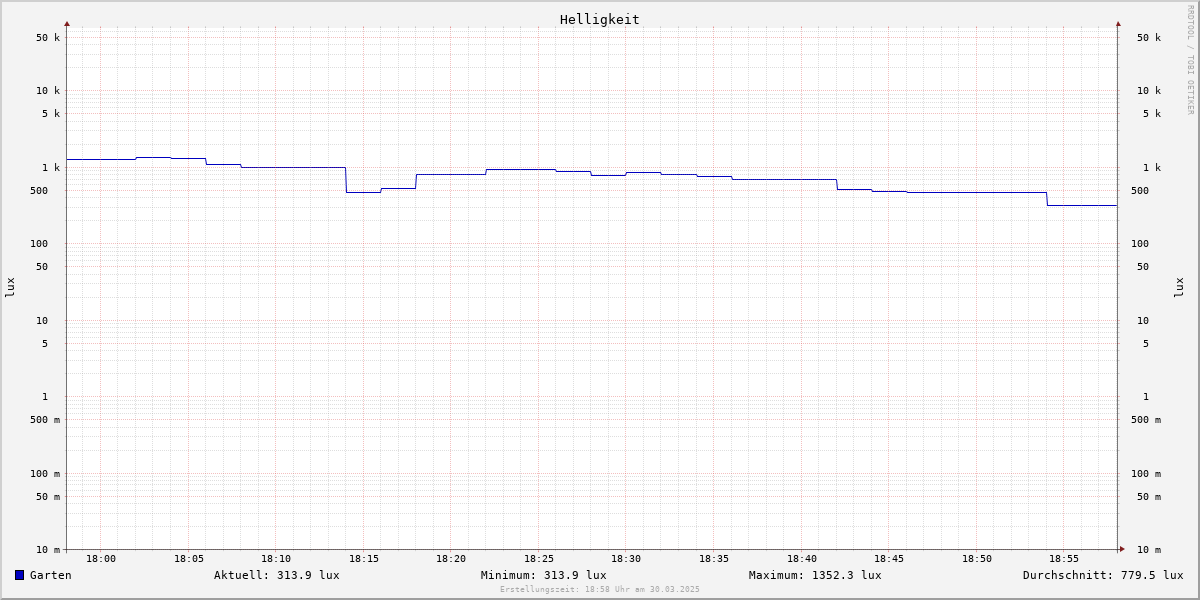The width and height of the screenshot is (1200, 600).
Task: Click the right axis 50 k label
Action: [x=1149, y=38]
